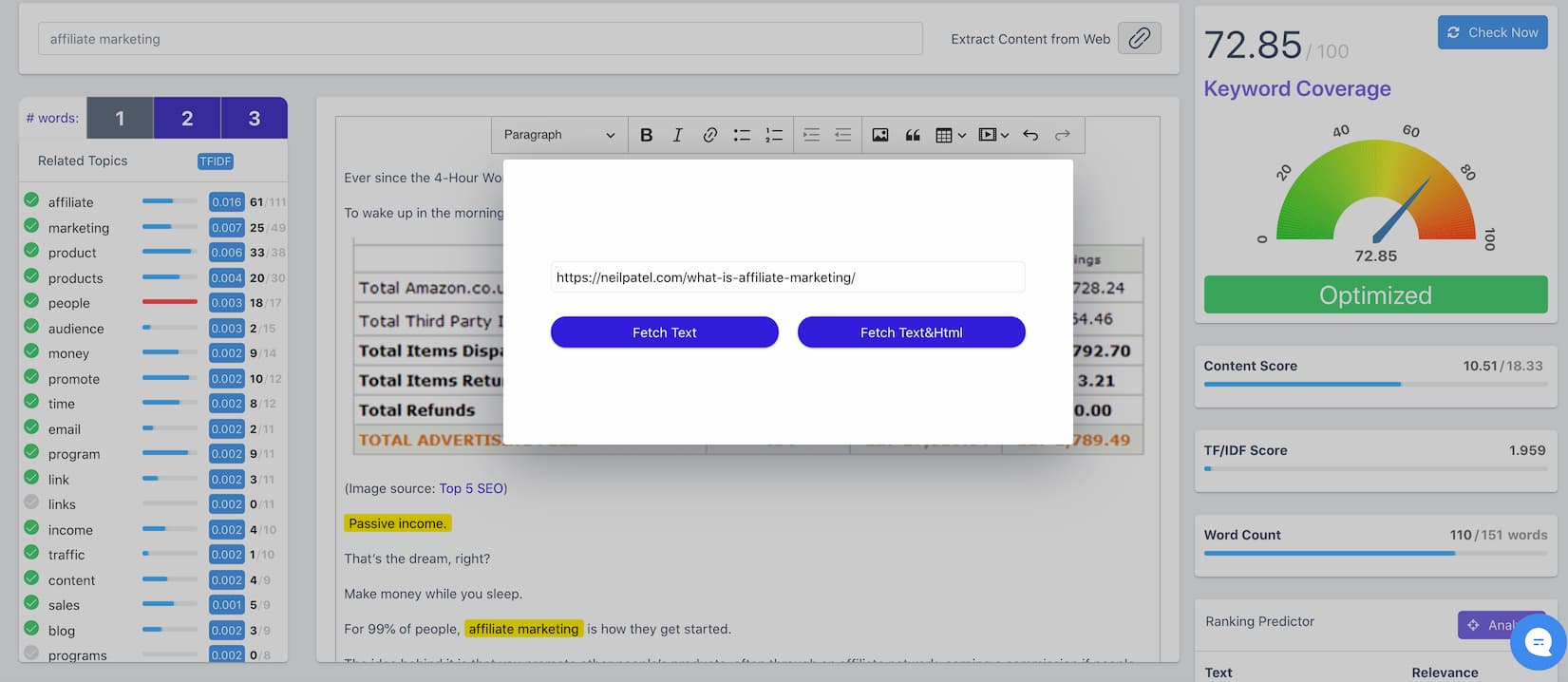Toggle the checkmark beside 'affiliate' keyword
The width and height of the screenshot is (1568, 682).
click(x=31, y=200)
